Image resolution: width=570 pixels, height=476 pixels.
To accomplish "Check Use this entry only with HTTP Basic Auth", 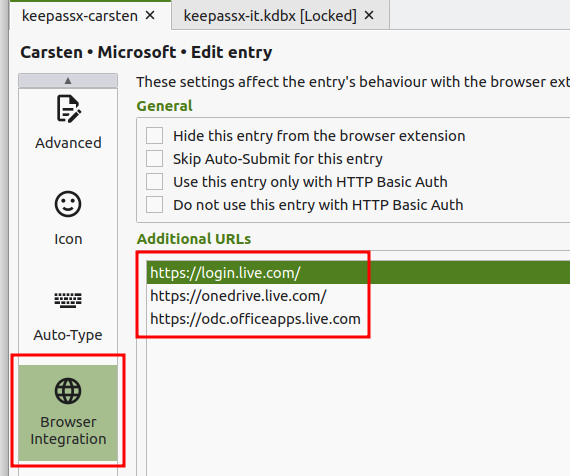I will 154,181.
